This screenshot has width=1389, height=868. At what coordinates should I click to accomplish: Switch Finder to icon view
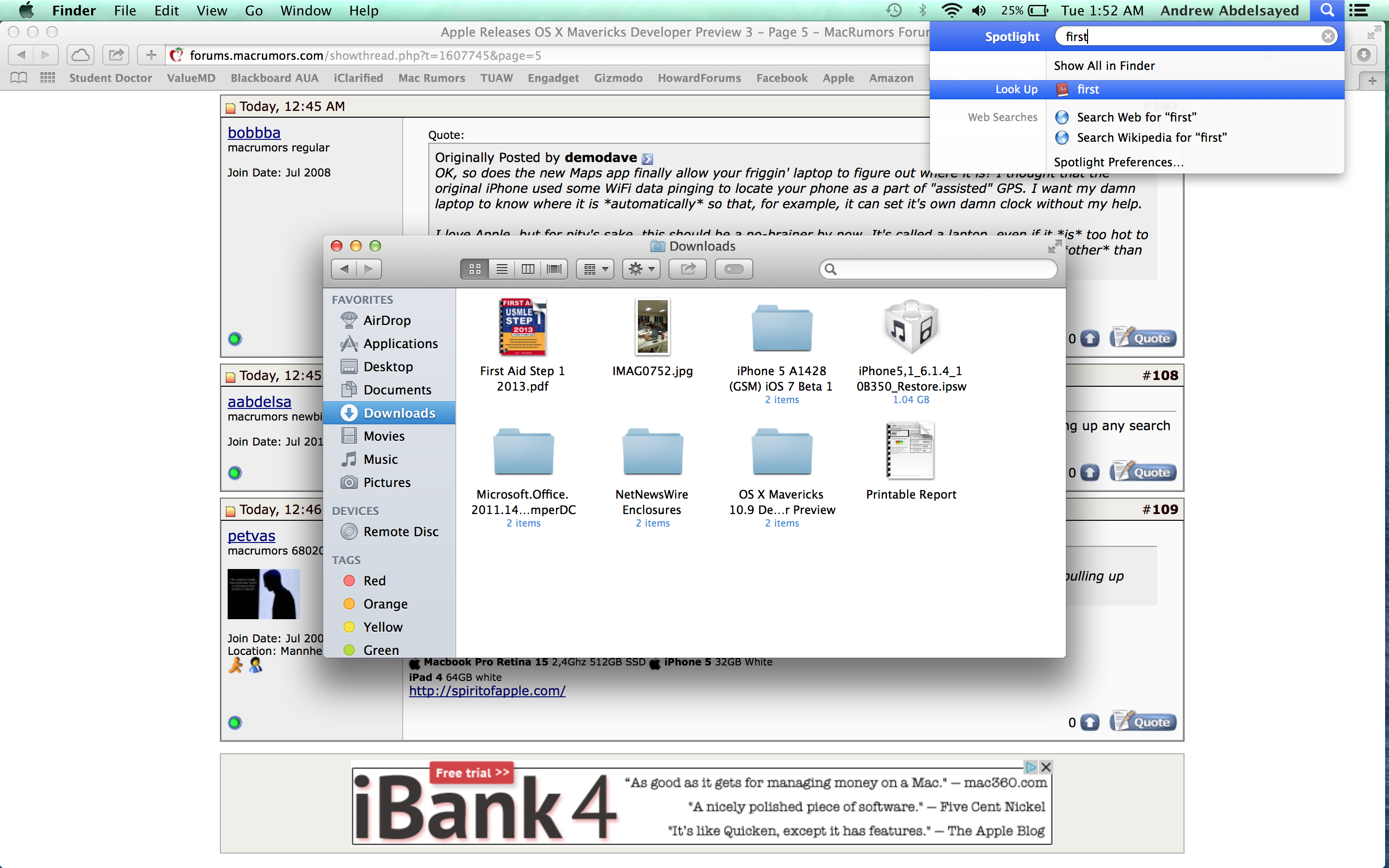tap(475, 269)
